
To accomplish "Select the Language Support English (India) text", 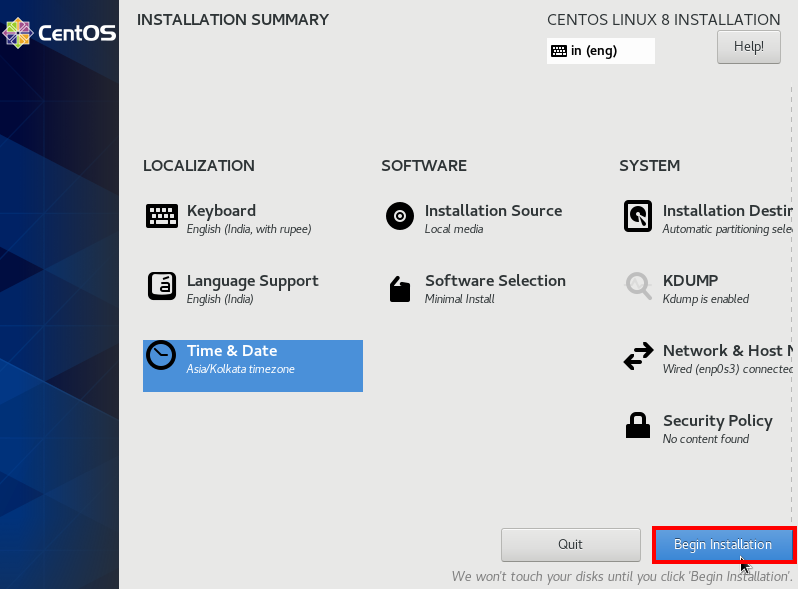I will coord(220,299).
